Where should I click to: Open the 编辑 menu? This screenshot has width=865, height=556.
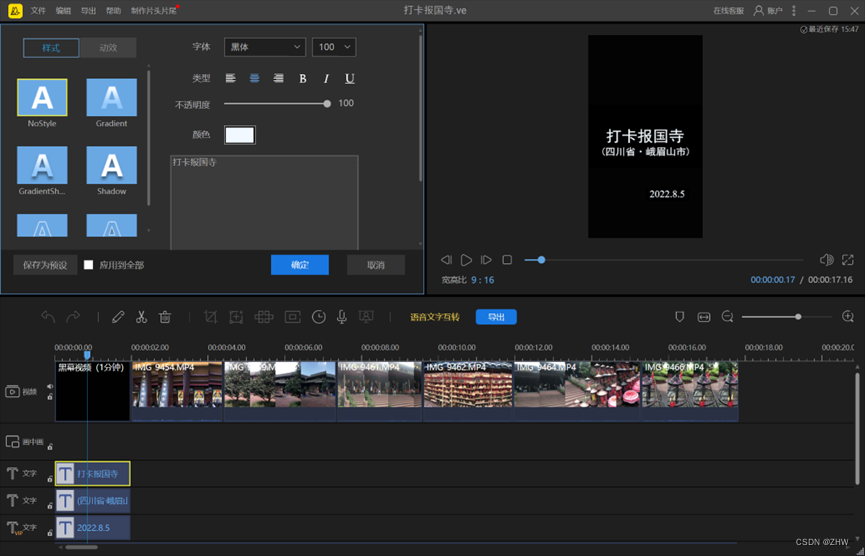click(63, 10)
